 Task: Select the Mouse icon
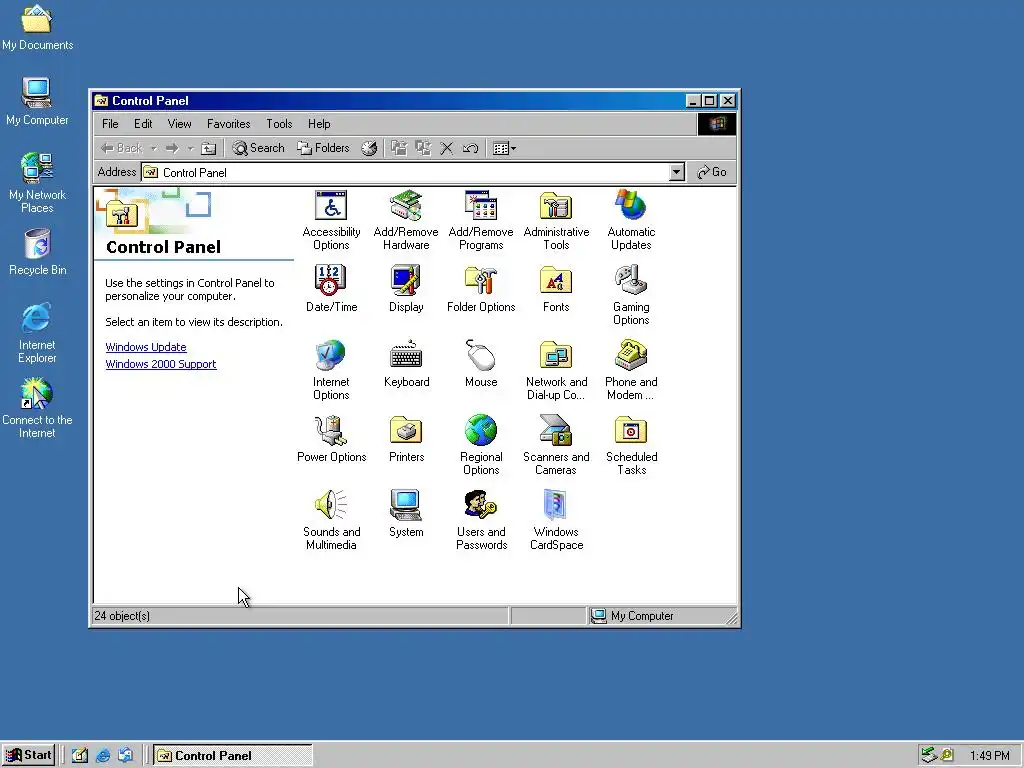(x=481, y=364)
